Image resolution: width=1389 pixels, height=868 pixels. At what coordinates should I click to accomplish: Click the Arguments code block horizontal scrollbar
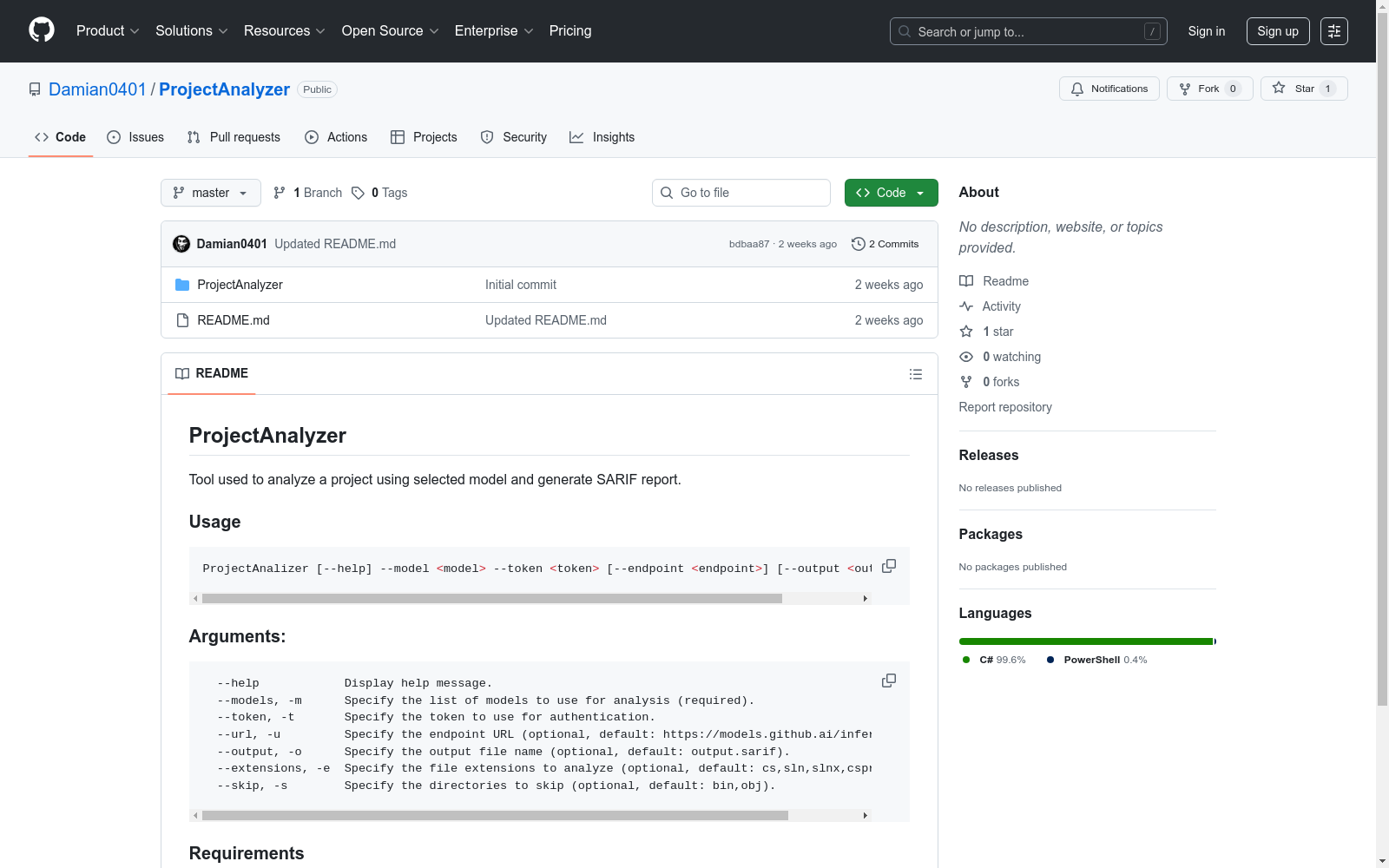click(495, 815)
